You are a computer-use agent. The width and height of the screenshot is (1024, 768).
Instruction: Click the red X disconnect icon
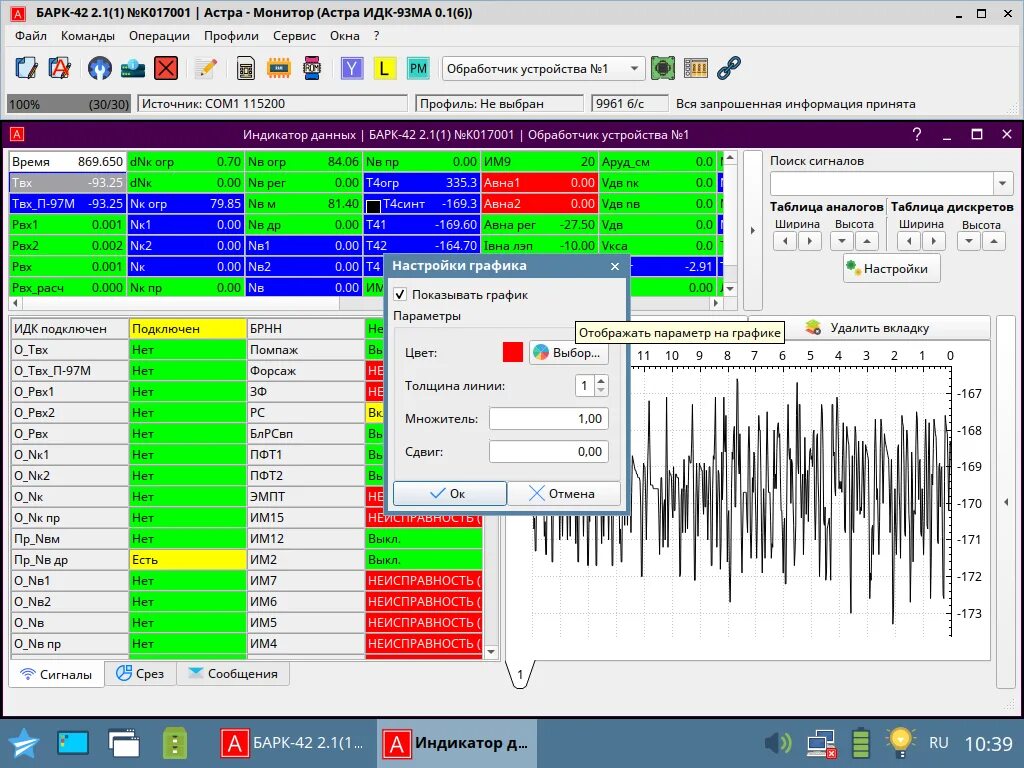tap(166, 68)
